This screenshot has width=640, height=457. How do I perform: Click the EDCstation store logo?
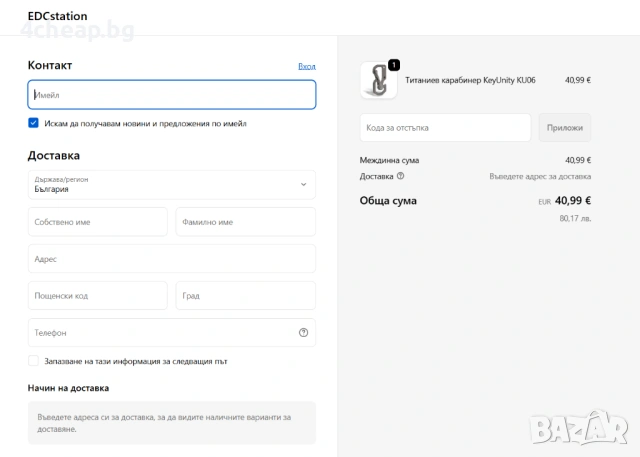57,17
